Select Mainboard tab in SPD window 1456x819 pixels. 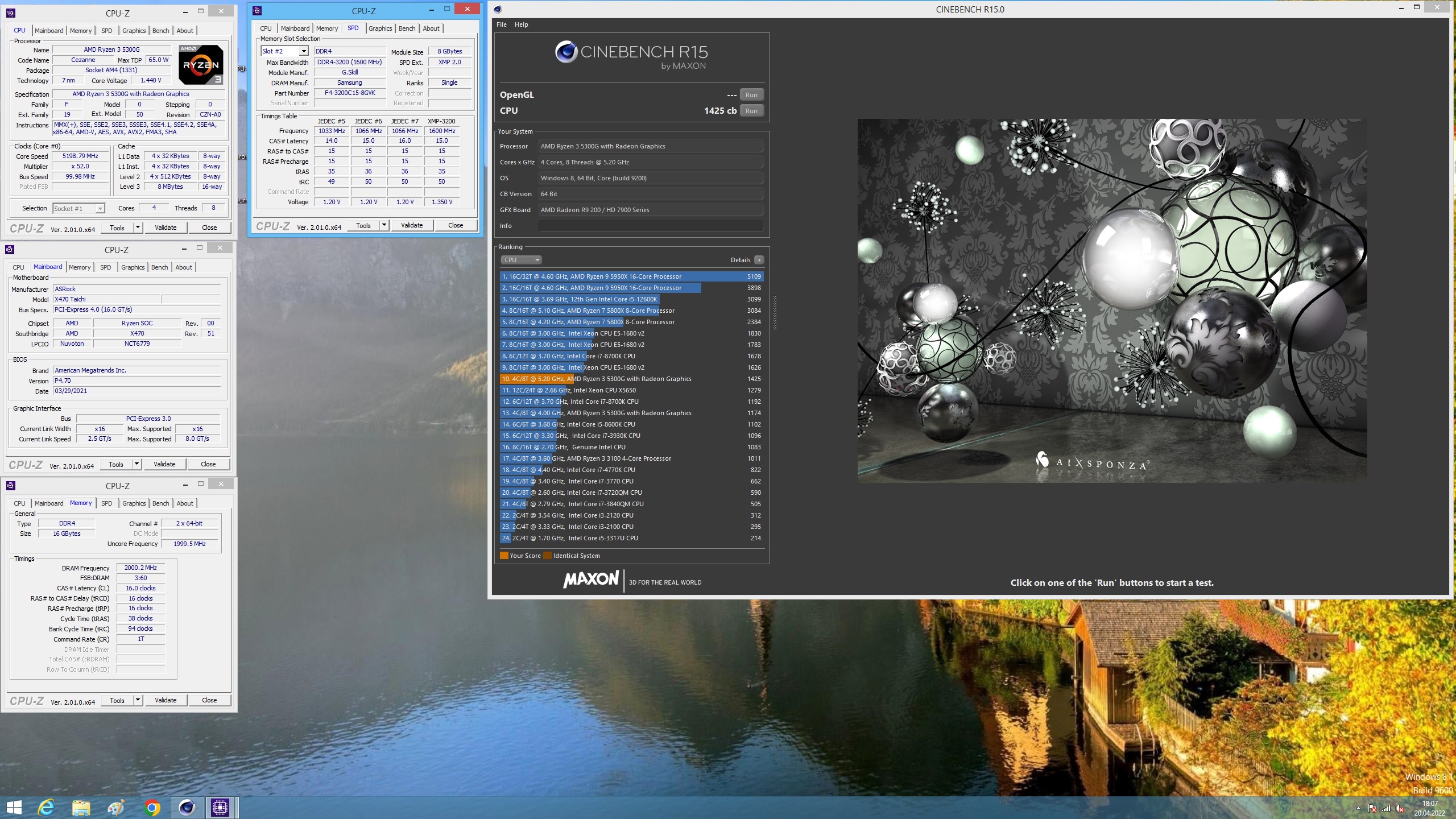295,28
